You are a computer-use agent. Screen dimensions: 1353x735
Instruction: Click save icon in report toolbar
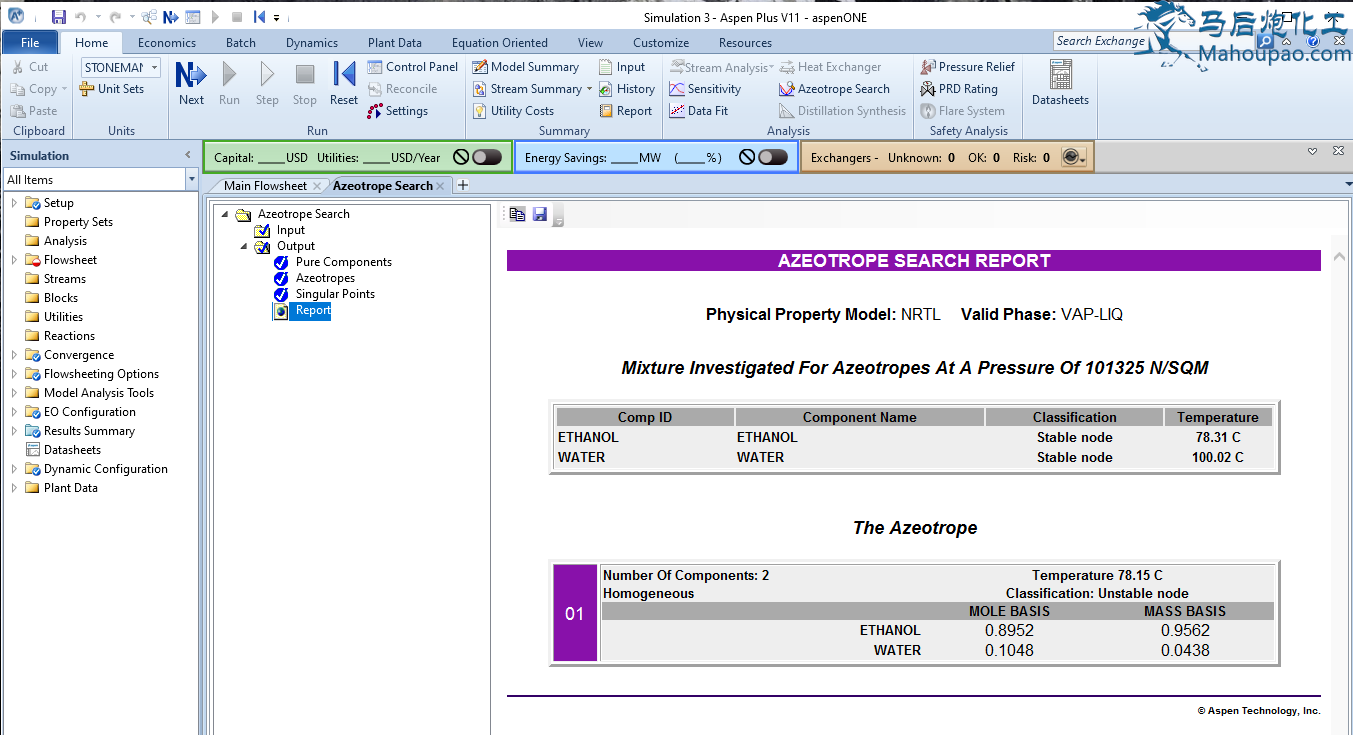tap(540, 214)
